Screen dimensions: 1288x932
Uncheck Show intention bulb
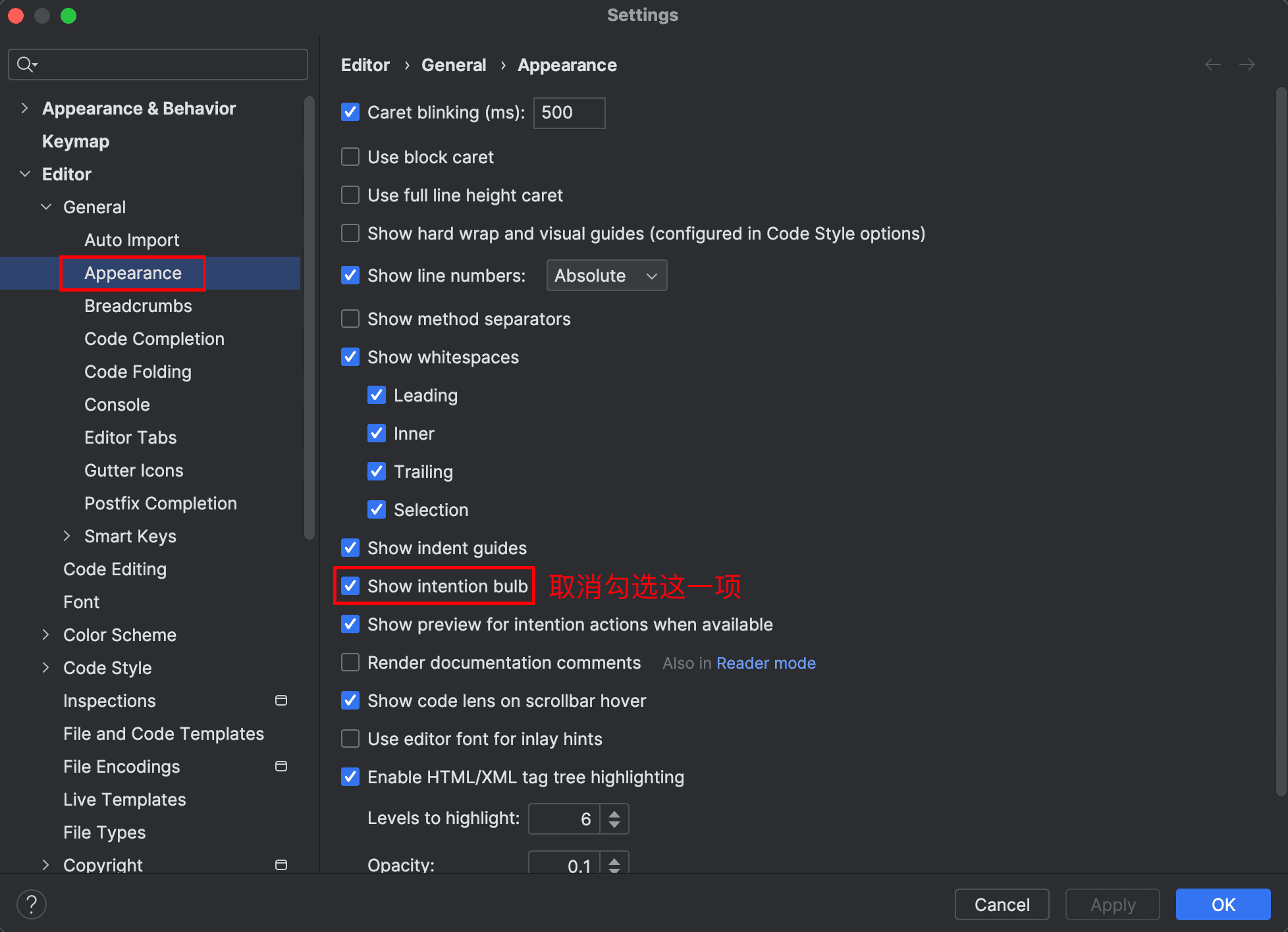point(350,586)
